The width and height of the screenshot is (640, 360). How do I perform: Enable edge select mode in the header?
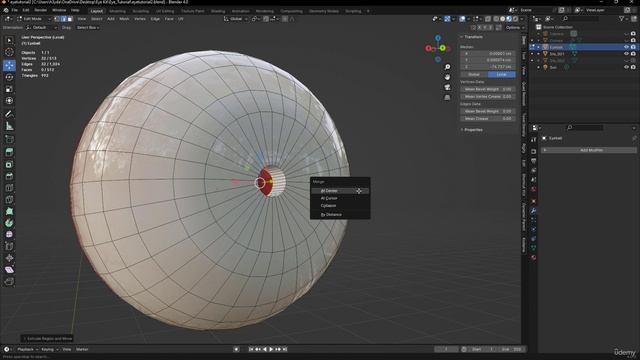click(64, 19)
